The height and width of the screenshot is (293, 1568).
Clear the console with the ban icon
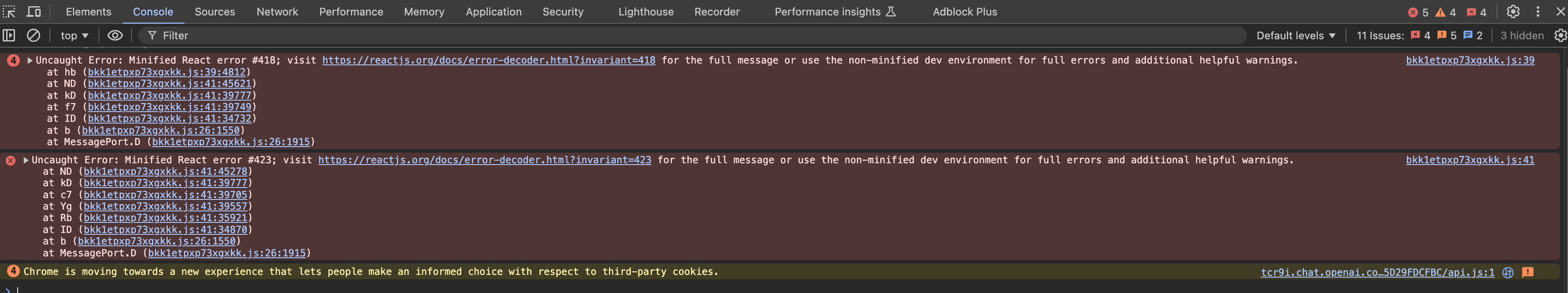pyautogui.click(x=34, y=35)
